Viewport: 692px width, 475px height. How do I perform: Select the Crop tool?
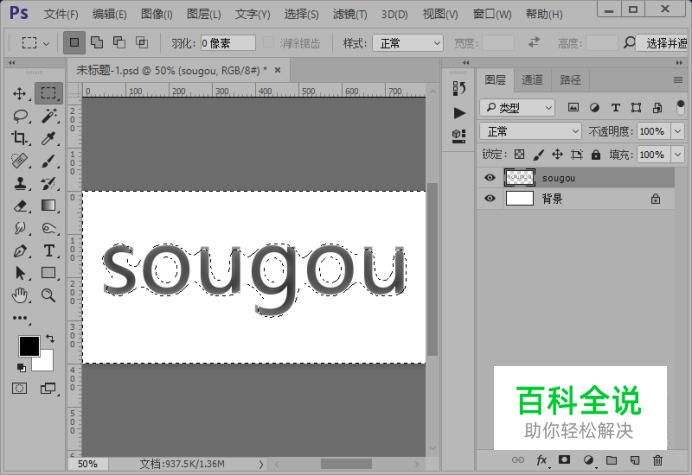pos(19,138)
